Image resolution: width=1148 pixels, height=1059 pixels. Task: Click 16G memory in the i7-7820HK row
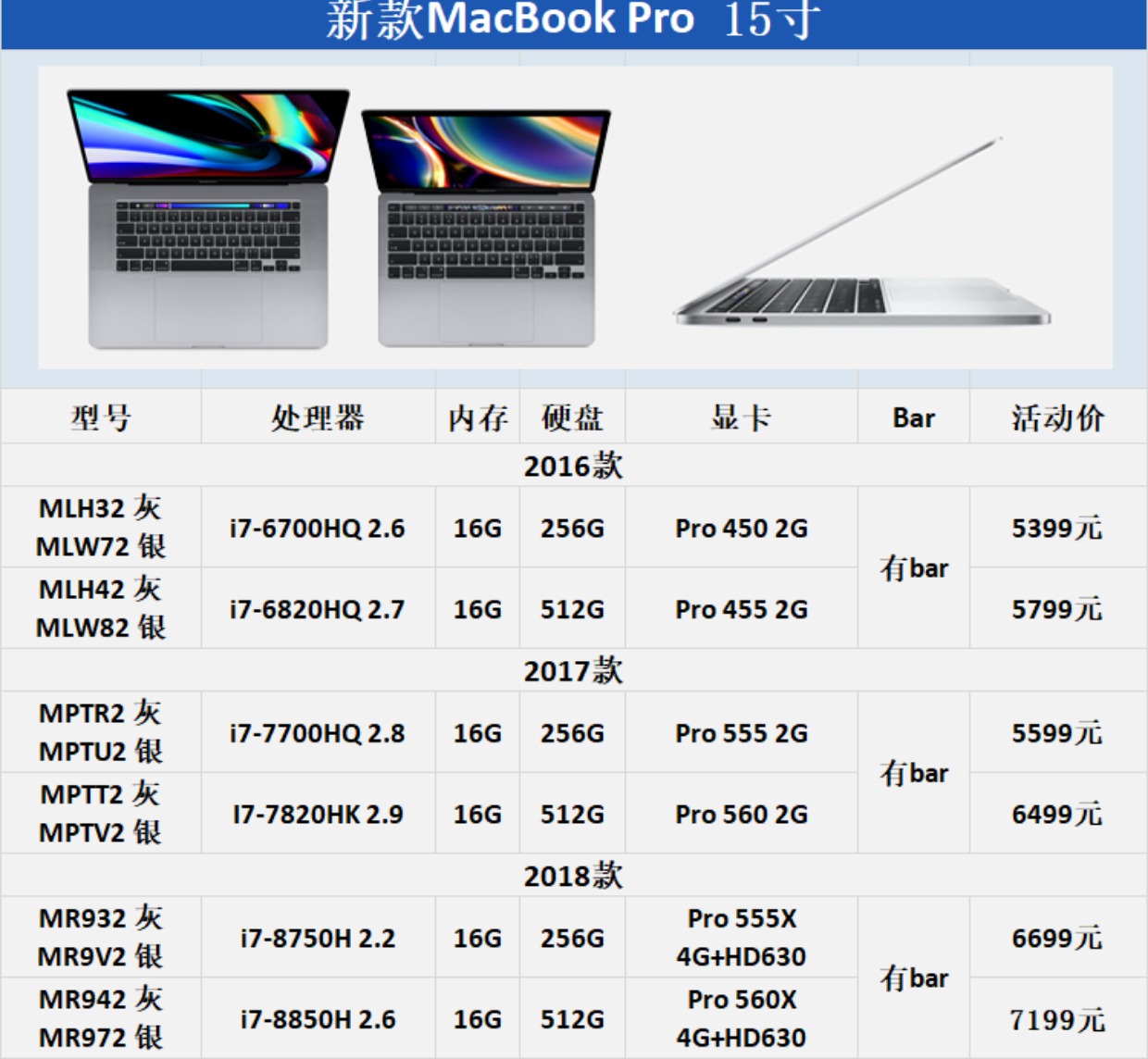point(478,815)
